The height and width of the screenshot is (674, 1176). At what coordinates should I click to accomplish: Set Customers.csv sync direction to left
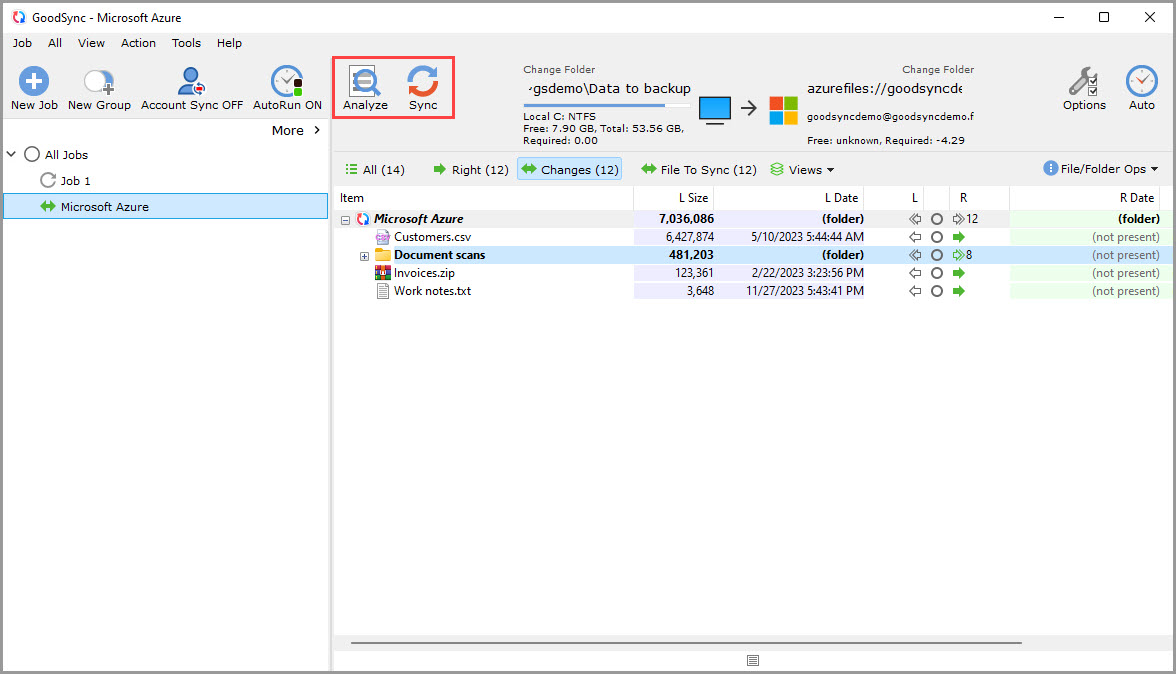914,237
